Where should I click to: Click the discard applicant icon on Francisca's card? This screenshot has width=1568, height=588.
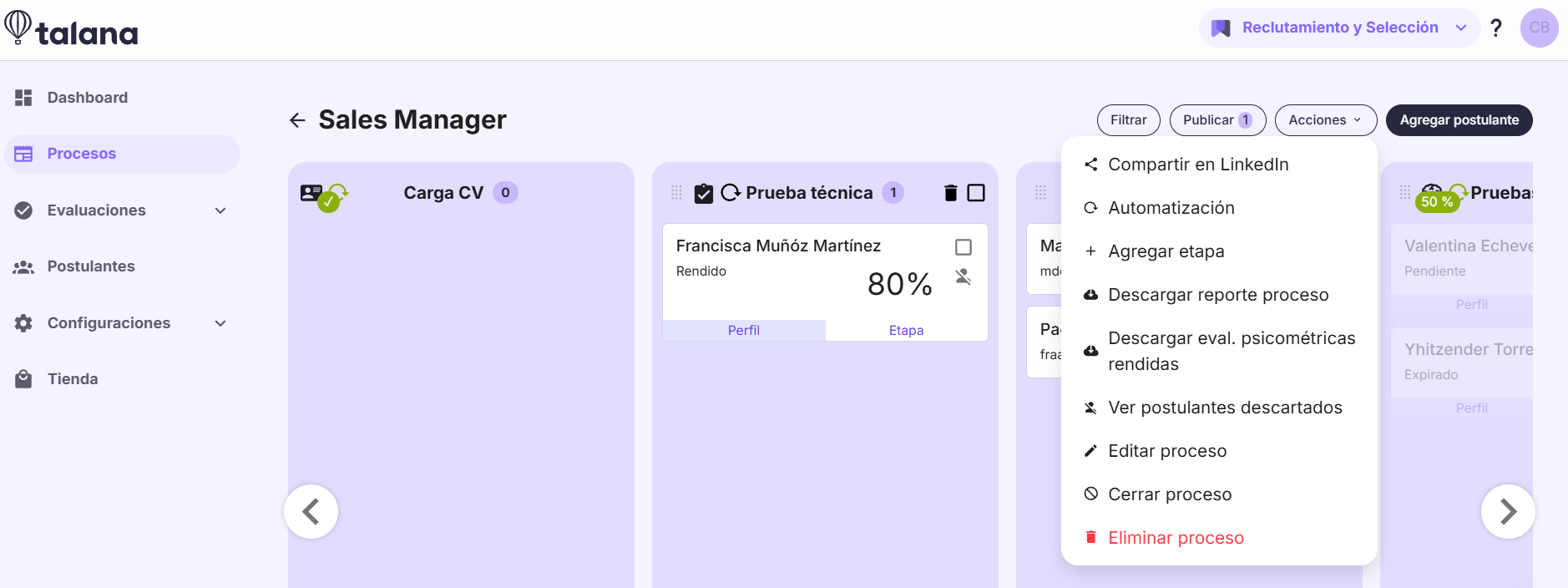[x=963, y=276]
